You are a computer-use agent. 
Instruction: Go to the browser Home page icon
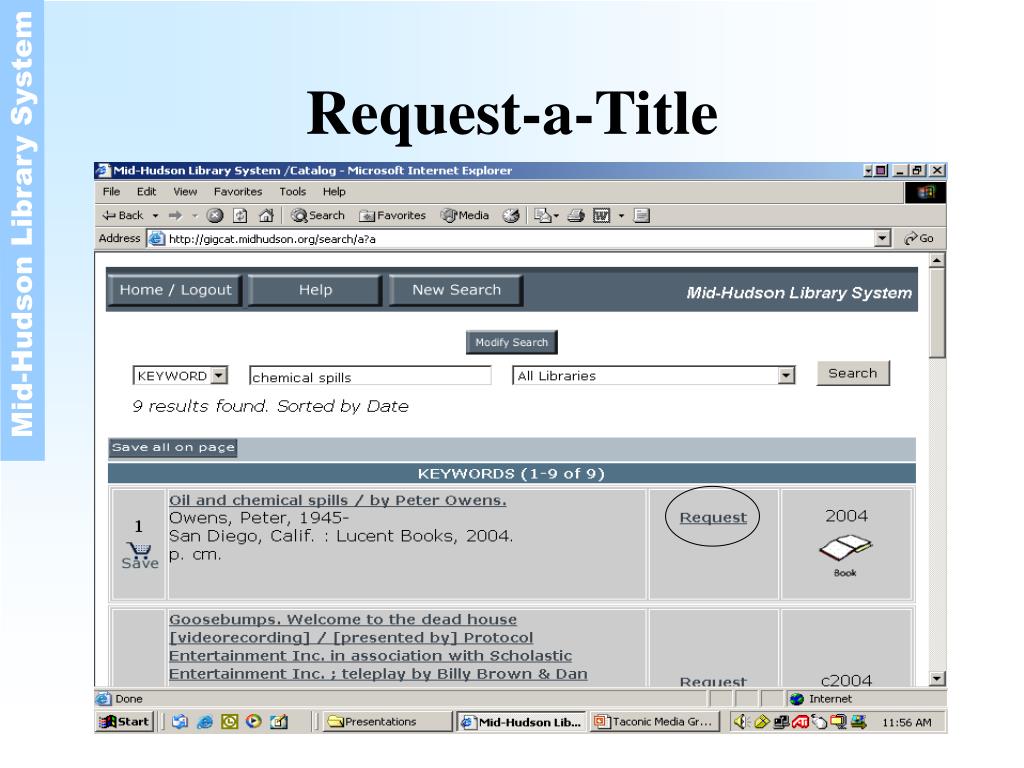[266, 216]
